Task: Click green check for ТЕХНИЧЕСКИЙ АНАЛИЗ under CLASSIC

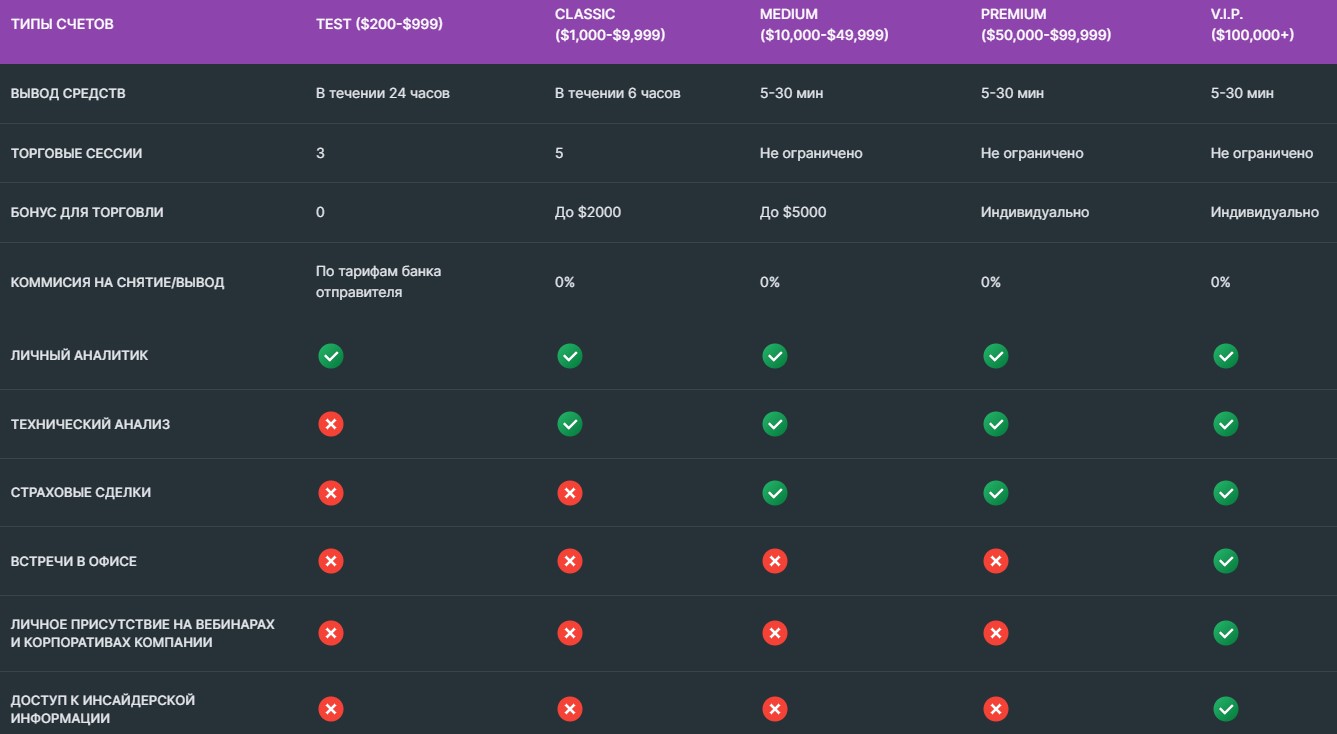Action: coord(570,424)
